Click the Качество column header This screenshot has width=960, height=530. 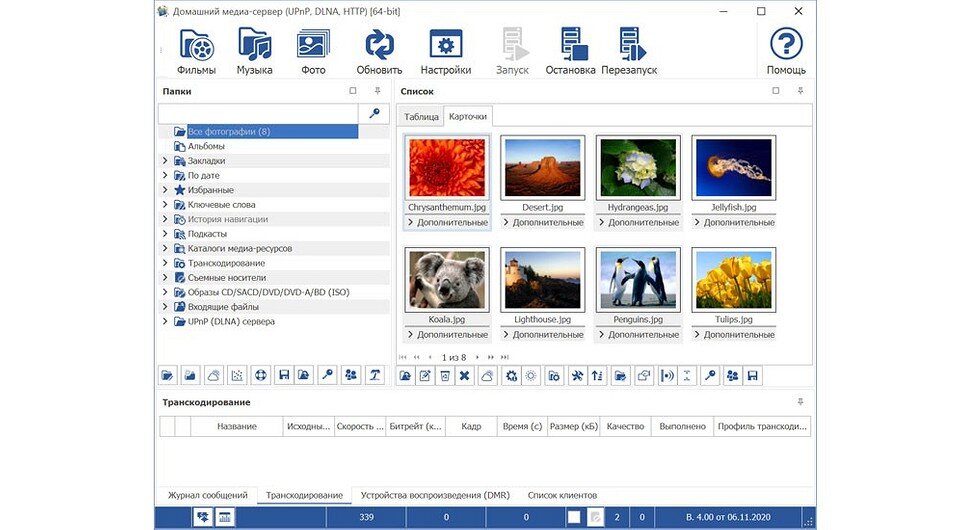pyautogui.click(x=626, y=427)
